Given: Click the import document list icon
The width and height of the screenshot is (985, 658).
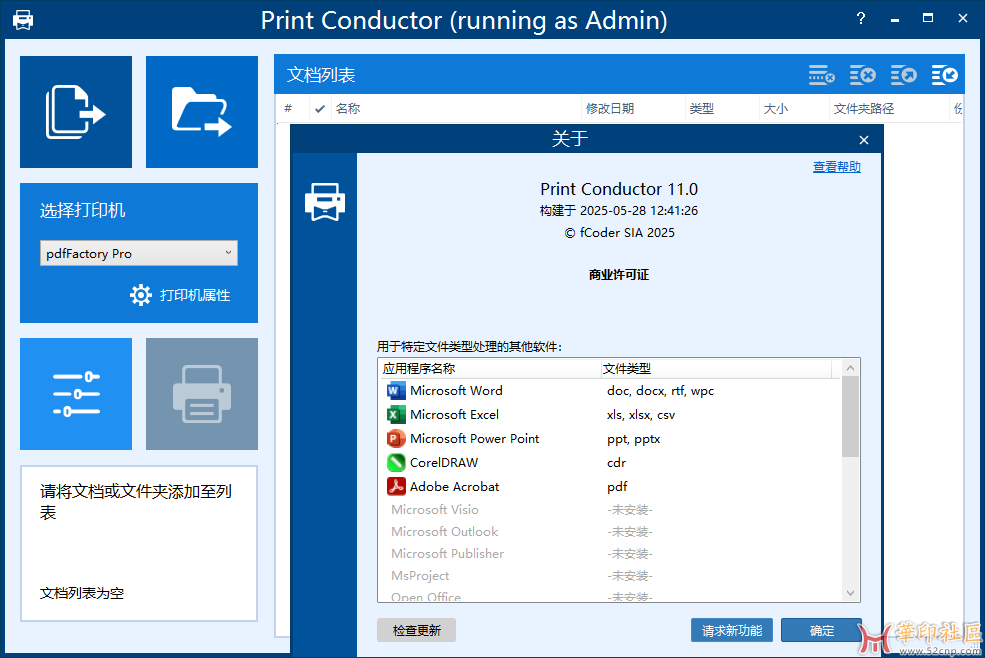Looking at the screenshot, I should coord(944,75).
